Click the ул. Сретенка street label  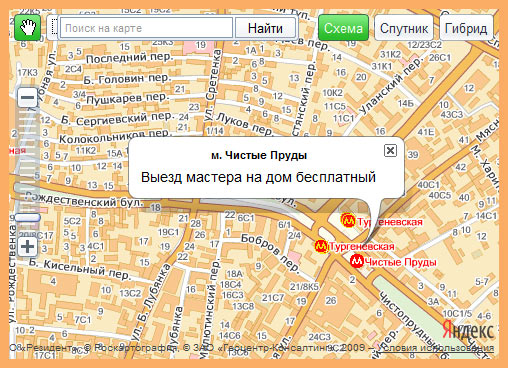click(212, 85)
